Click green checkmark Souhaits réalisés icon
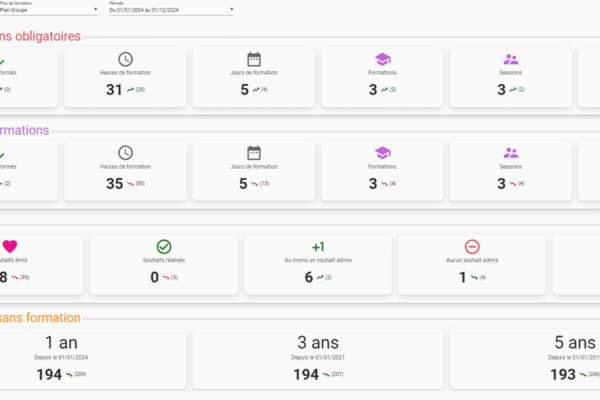 pyautogui.click(x=164, y=247)
